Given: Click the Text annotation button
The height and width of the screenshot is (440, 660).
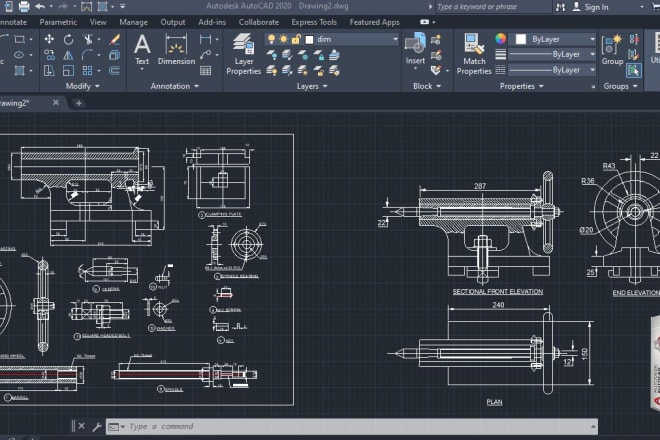Looking at the screenshot, I should (x=142, y=50).
